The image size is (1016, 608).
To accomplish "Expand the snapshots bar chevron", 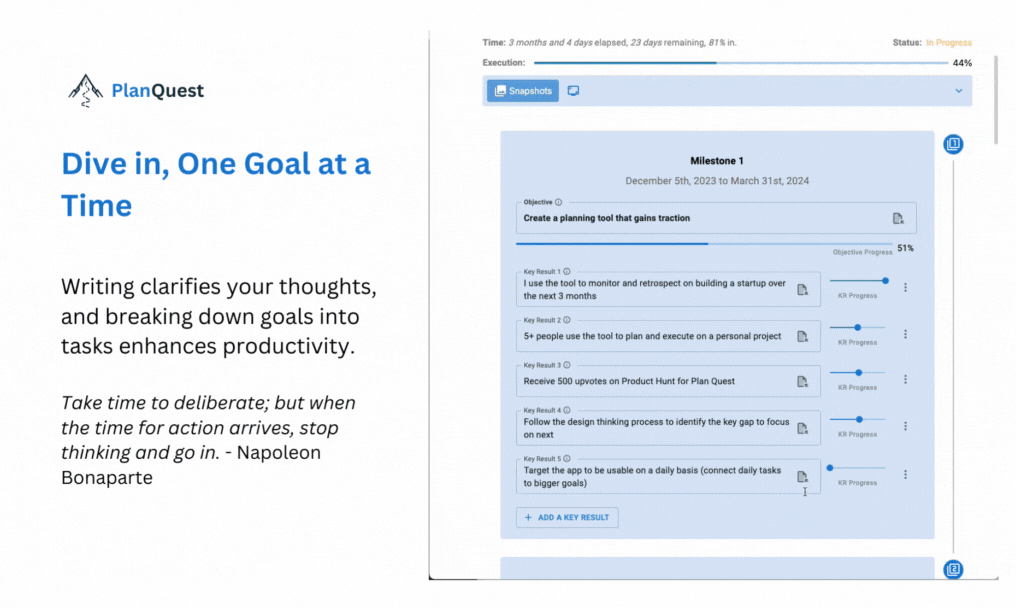I will [x=958, y=91].
